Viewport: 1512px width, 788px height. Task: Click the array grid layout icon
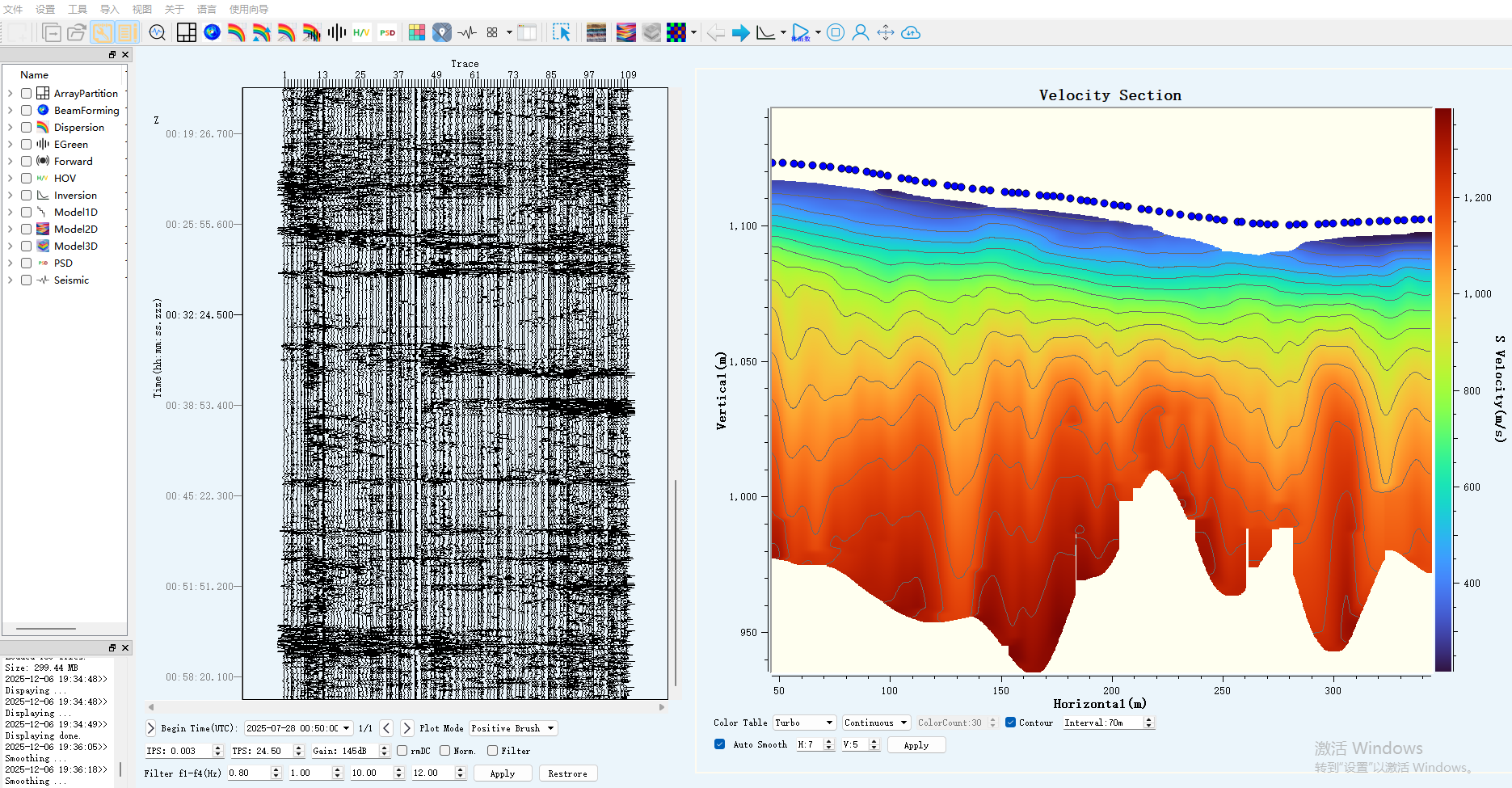point(187,32)
